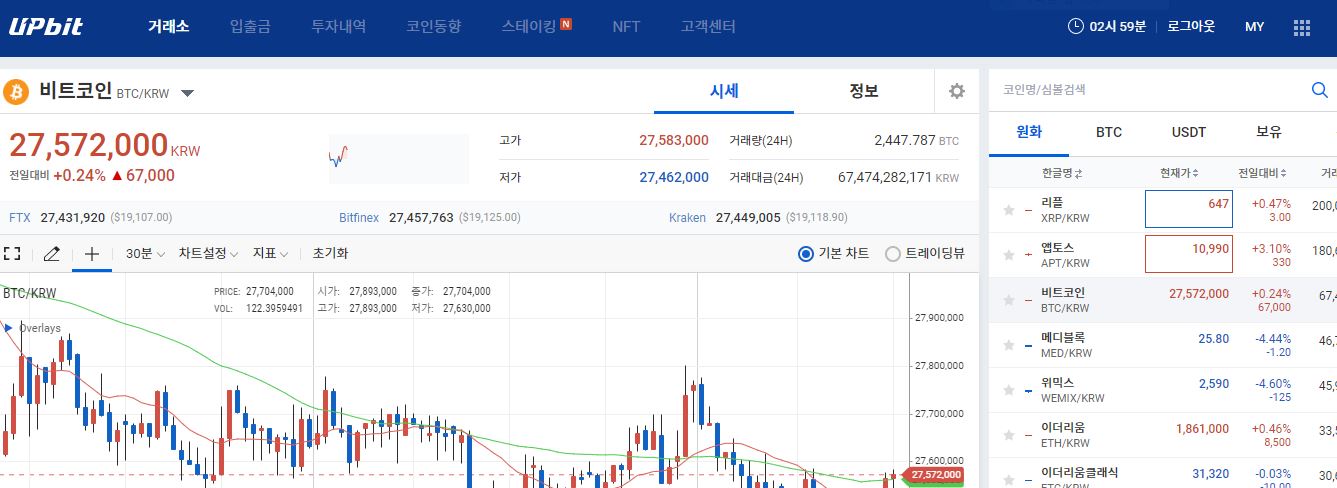This screenshot has height=488, width=1337.
Task: Click the coin name search field
Action: [1150, 90]
